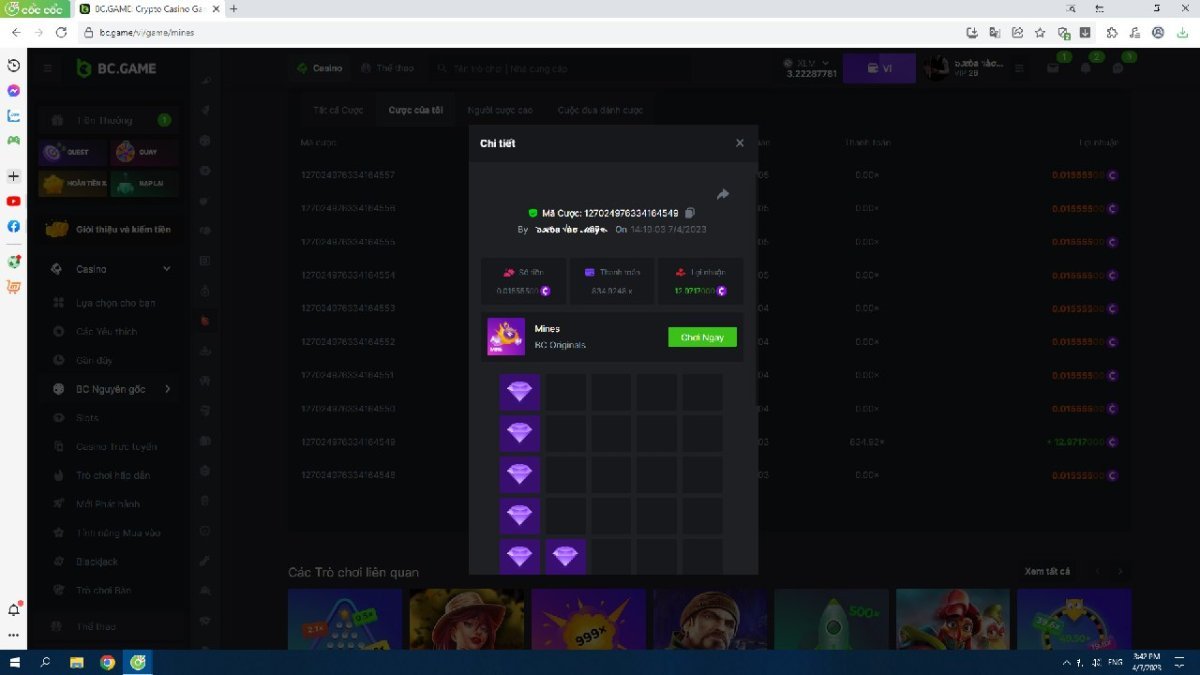
Task: Select the Người cược cao tab
Action: click(x=500, y=110)
